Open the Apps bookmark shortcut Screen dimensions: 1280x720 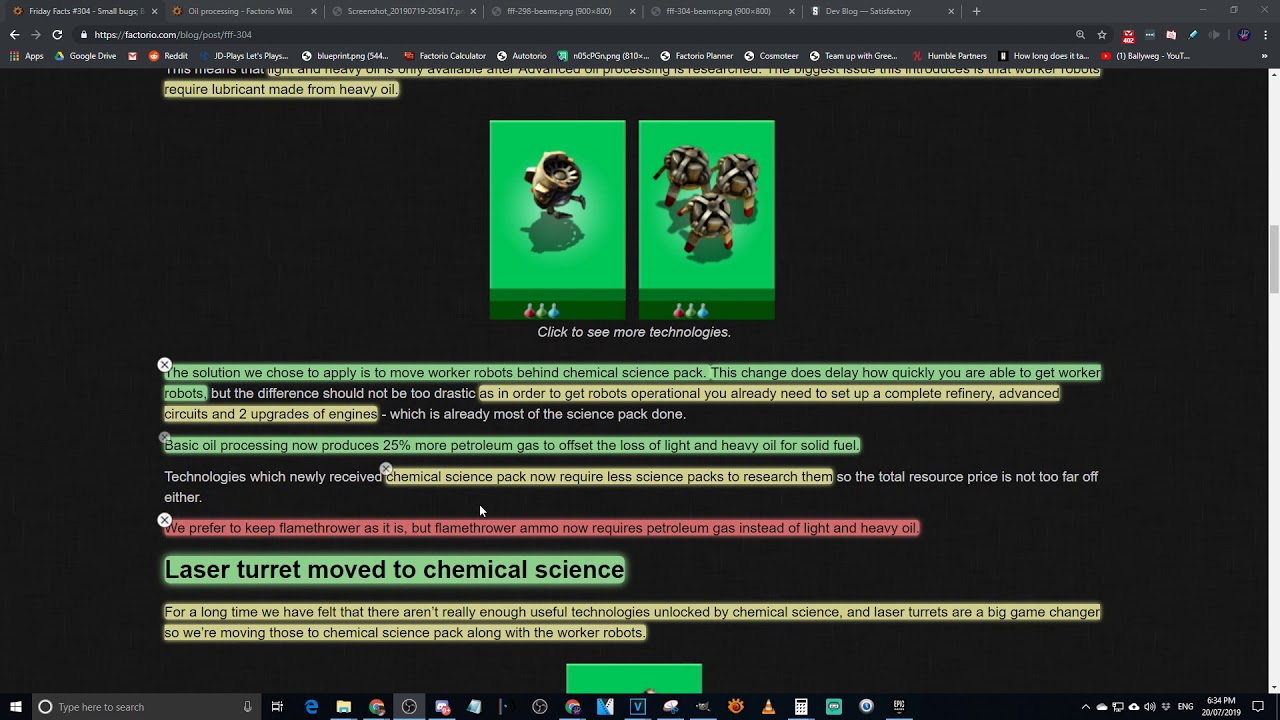27,56
